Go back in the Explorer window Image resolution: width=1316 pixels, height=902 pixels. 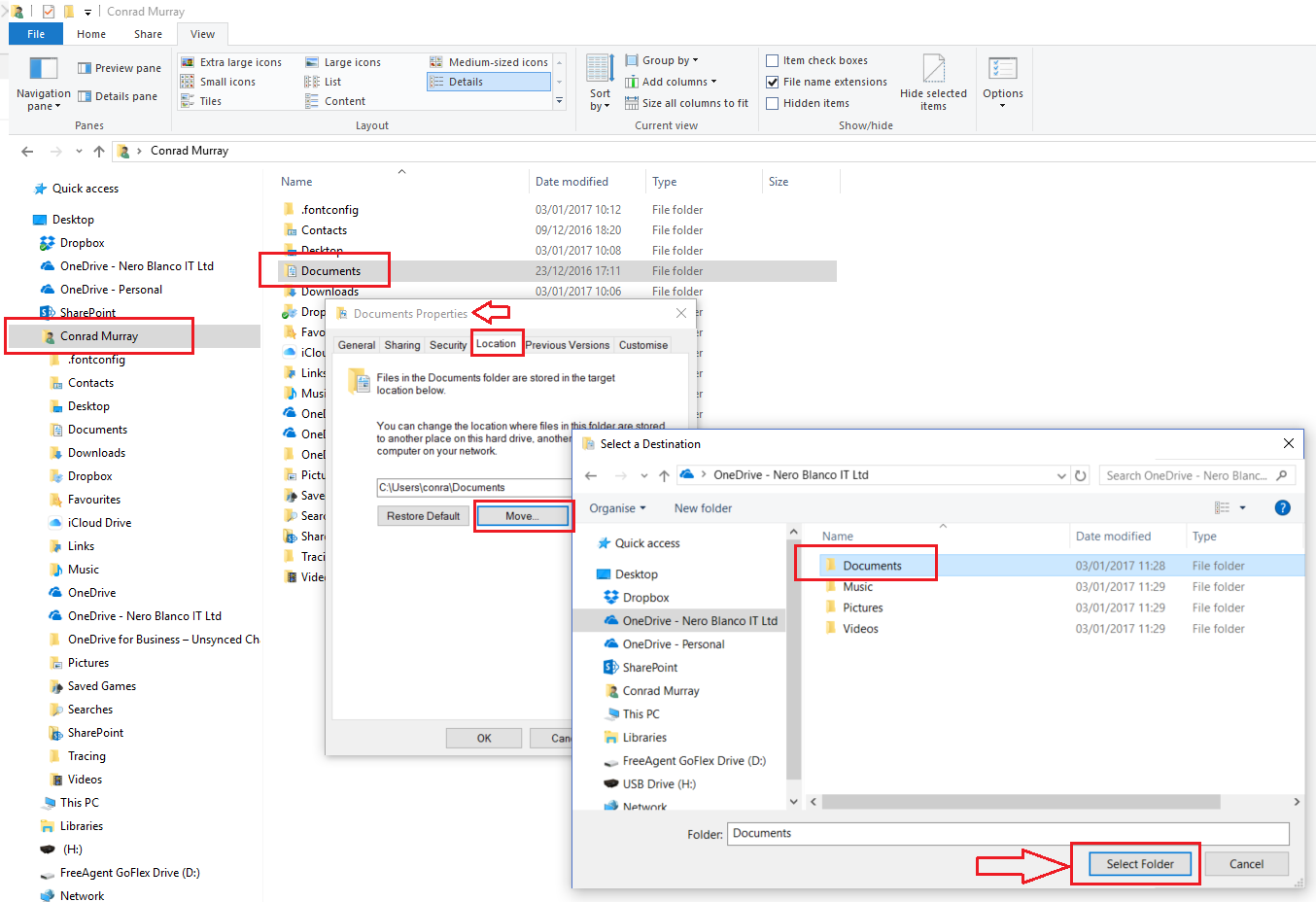pyautogui.click(x=27, y=151)
